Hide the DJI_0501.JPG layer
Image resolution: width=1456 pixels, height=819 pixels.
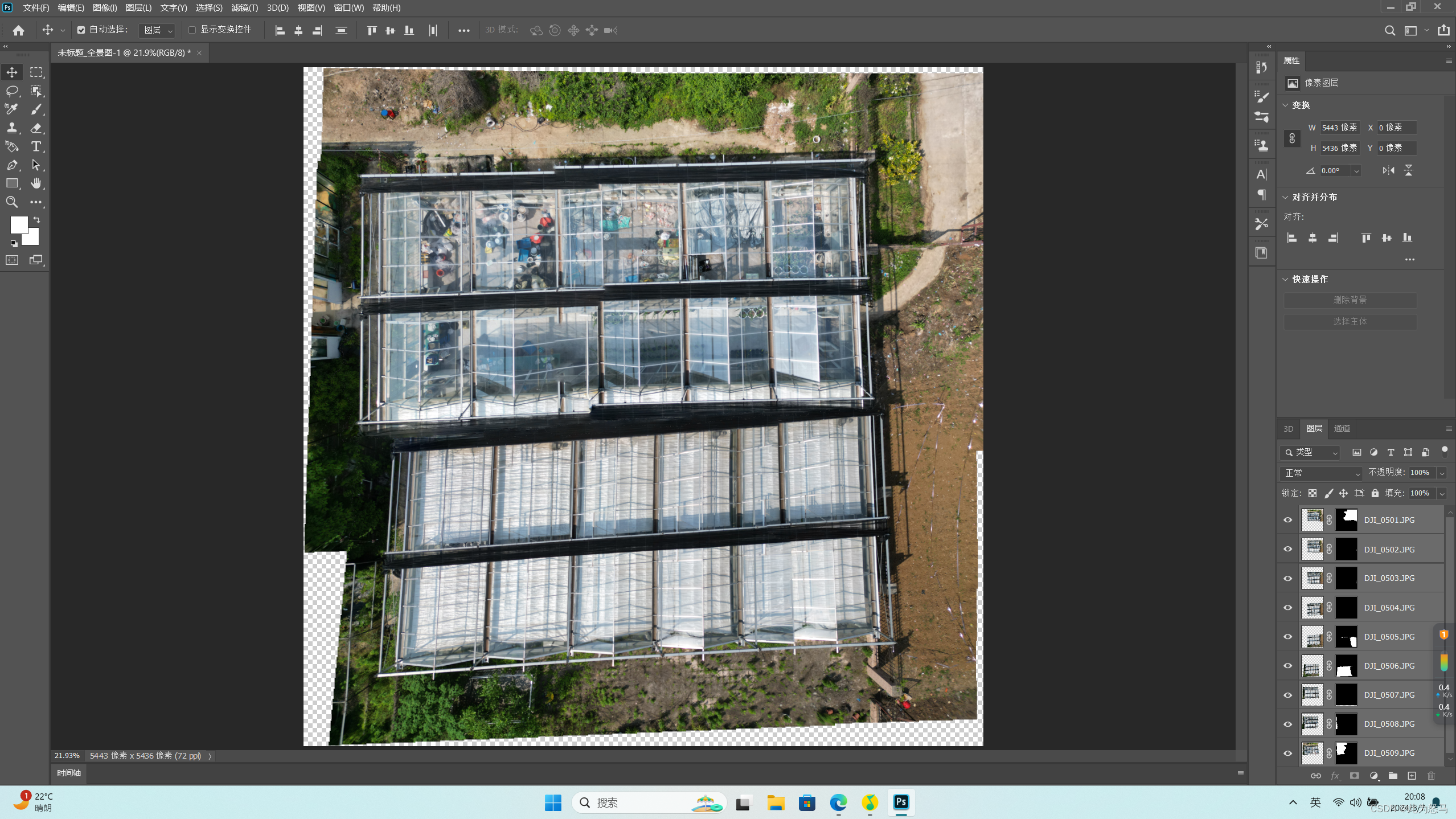1288,520
